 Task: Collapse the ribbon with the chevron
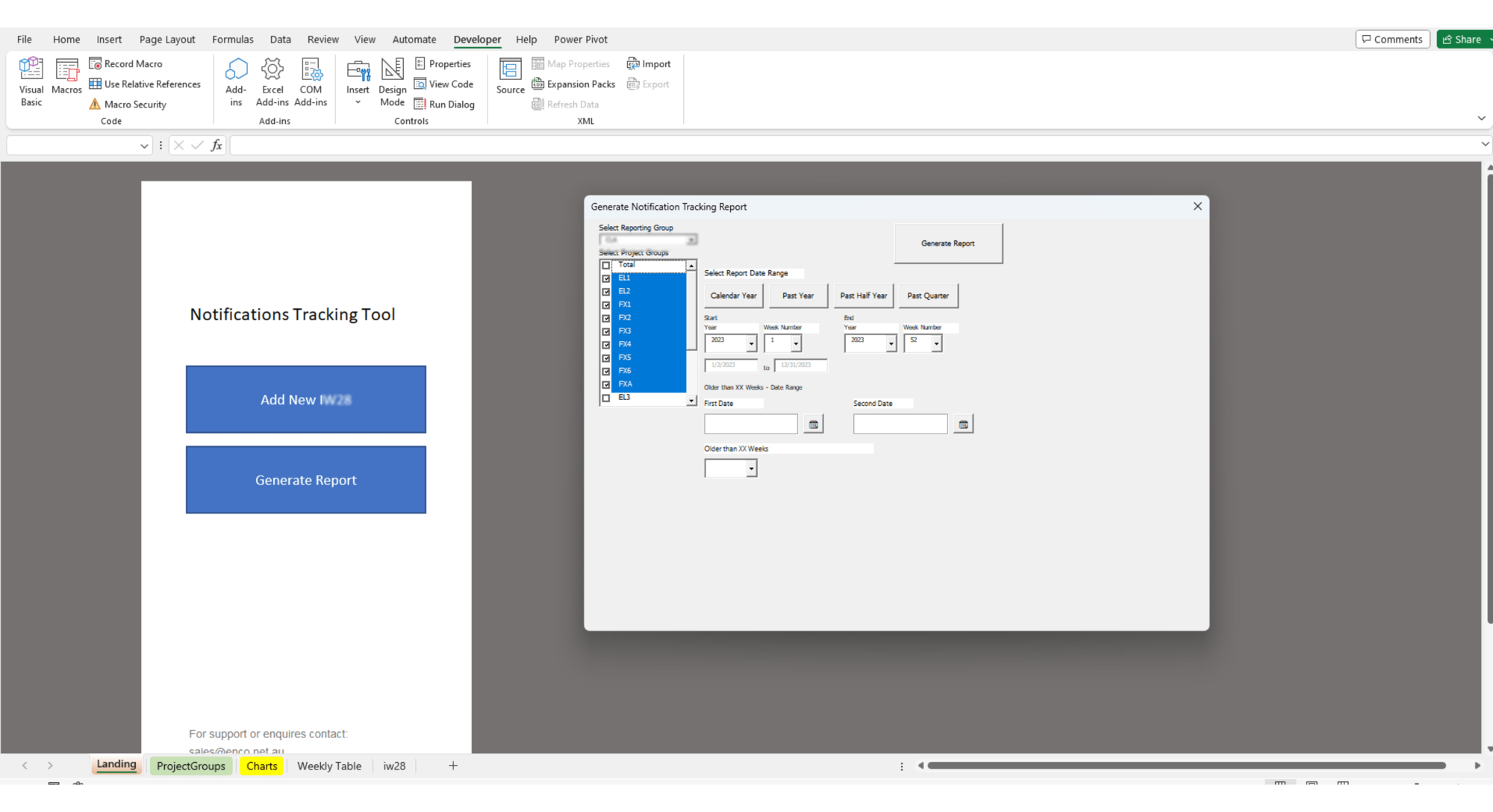click(1481, 118)
